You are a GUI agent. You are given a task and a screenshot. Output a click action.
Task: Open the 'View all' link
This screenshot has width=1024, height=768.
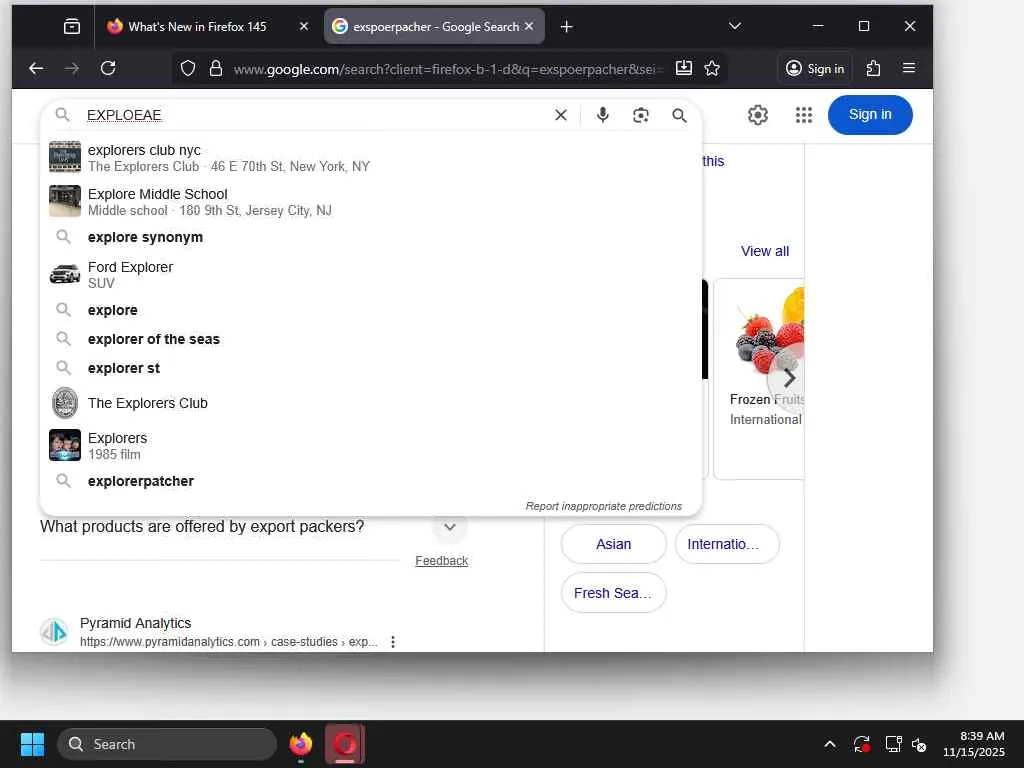click(765, 251)
